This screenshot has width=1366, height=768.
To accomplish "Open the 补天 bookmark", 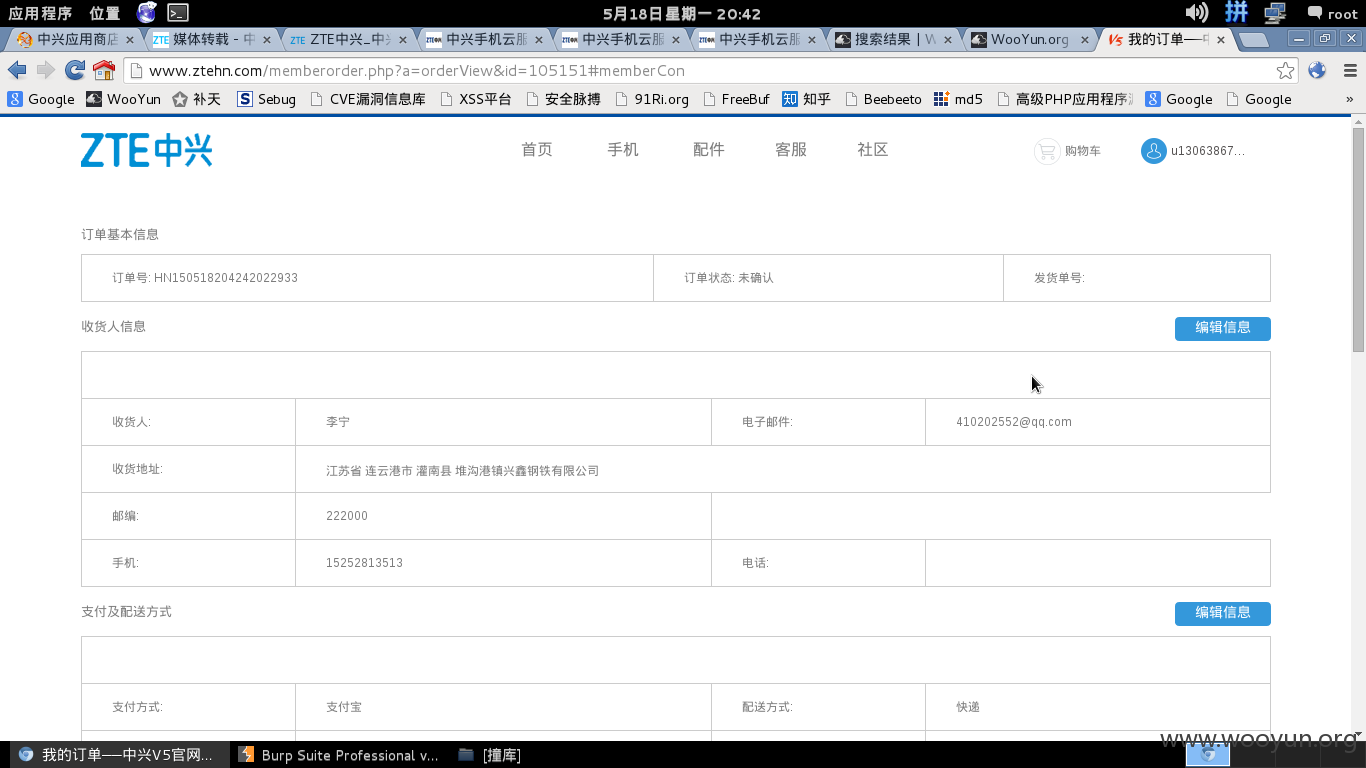I will pyautogui.click(x=196, y=99).
